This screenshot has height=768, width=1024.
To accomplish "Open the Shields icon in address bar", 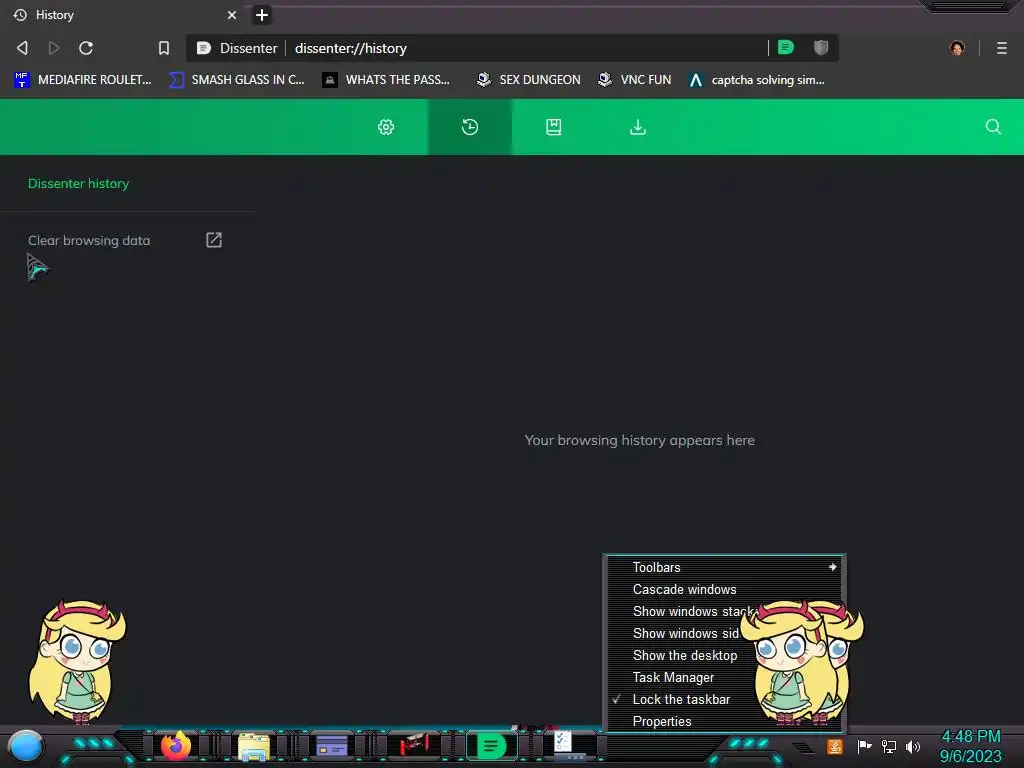I will coord(821,48).
